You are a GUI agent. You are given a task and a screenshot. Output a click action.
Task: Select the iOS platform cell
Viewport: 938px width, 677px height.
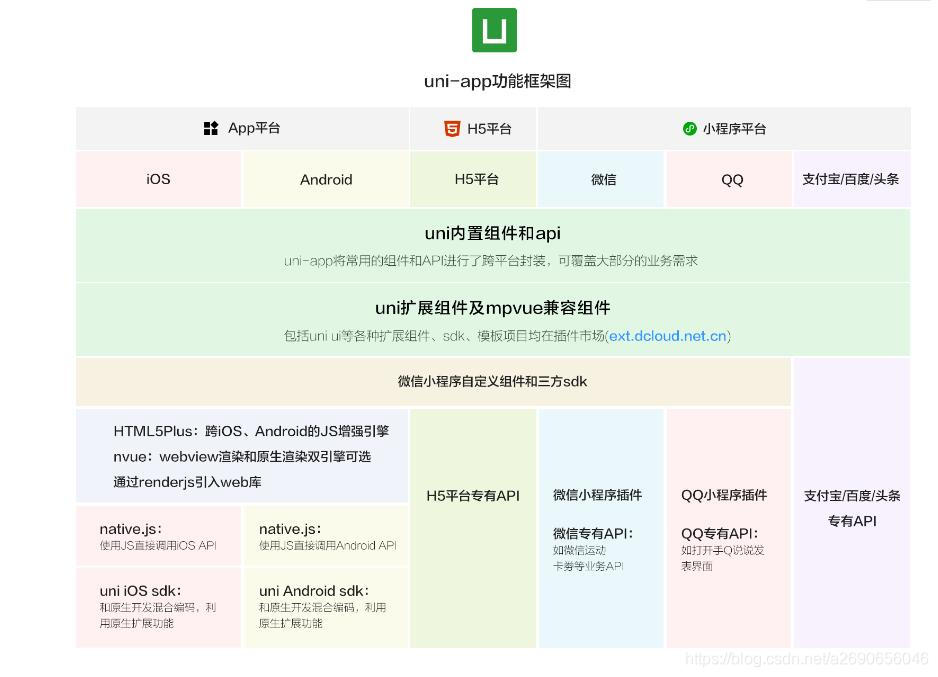coord(159,179)
